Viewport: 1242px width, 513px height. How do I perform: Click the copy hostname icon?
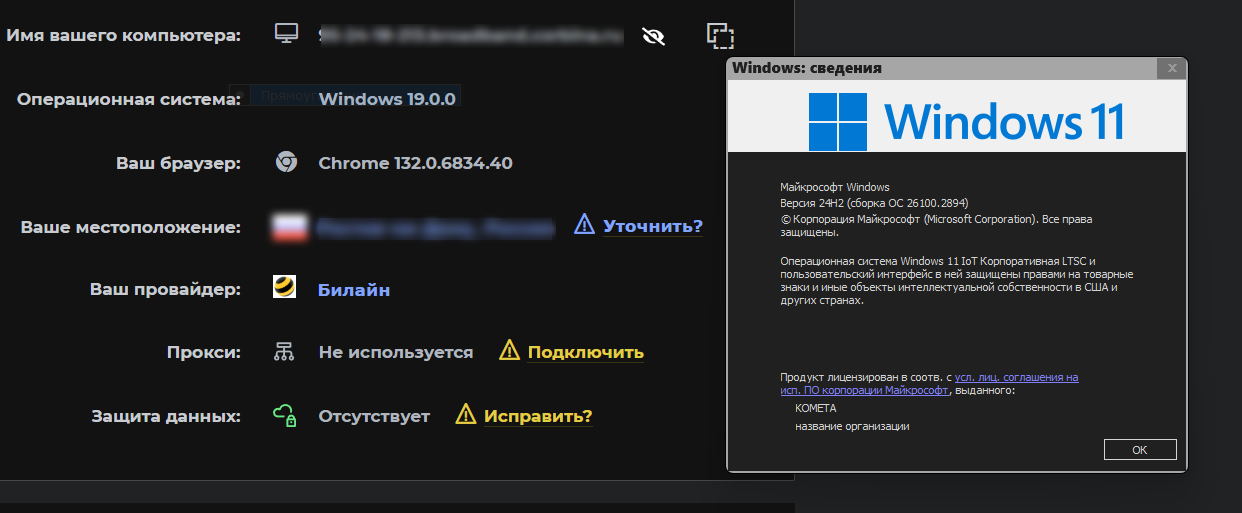pos(720,35)
